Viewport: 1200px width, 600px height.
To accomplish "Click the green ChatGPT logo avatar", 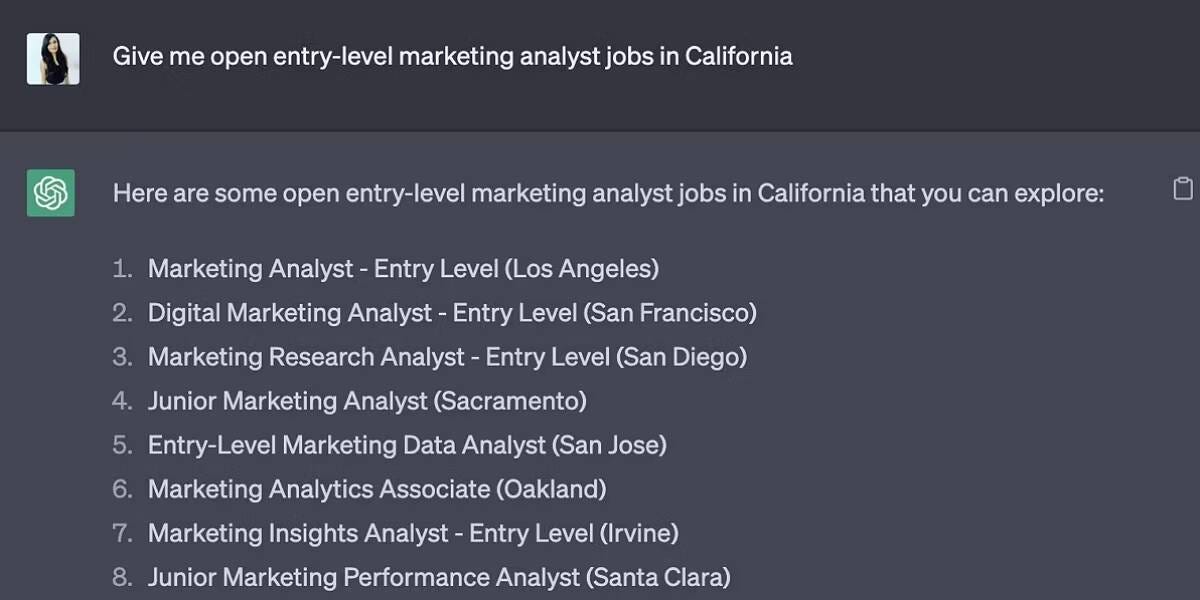I will pos(51,192).
